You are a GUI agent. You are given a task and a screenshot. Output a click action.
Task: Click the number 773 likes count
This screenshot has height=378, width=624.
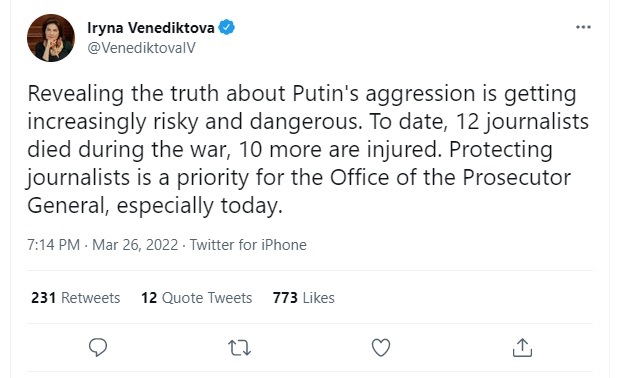click(x=285, y=298)
